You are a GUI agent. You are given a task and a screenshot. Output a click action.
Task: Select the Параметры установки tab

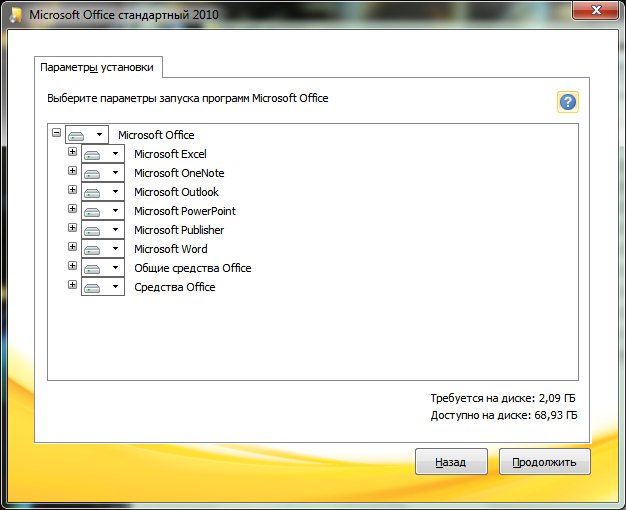point(96,67)
